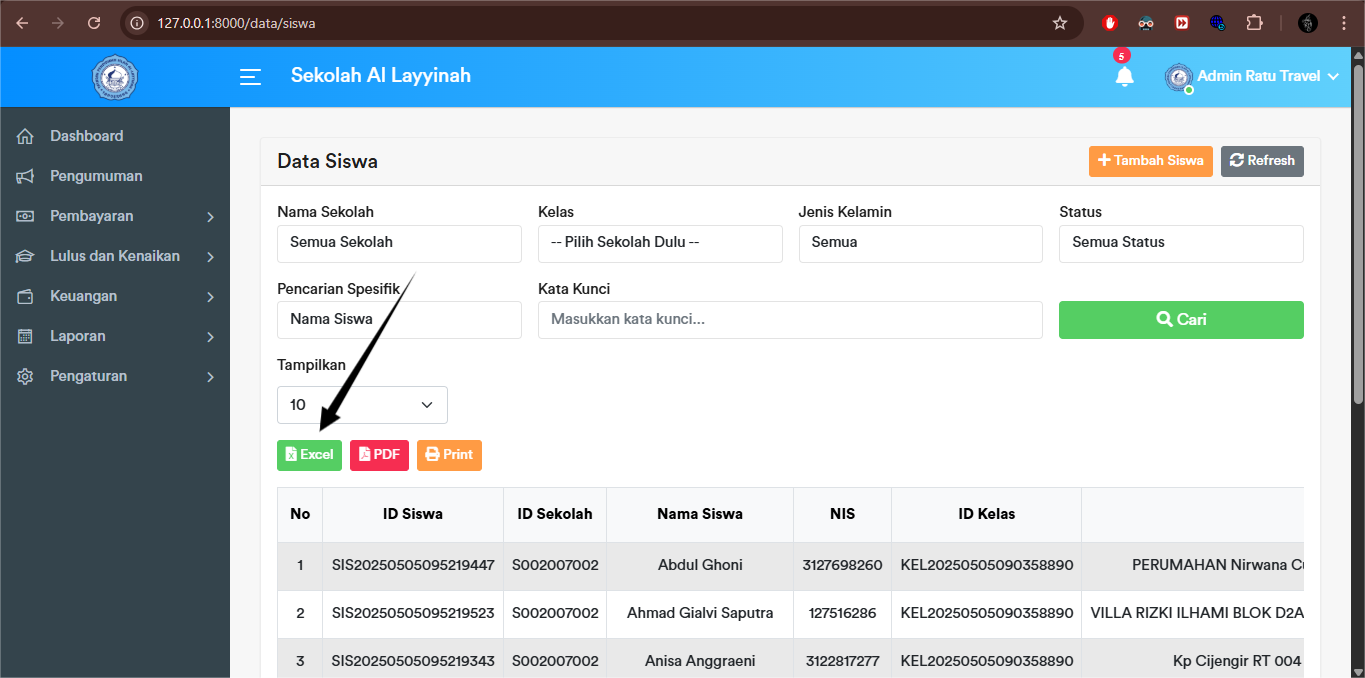Open the Pengaturan gear icon
The width and height of the screenshot is (1365, 678).
[x=24, y=376]
